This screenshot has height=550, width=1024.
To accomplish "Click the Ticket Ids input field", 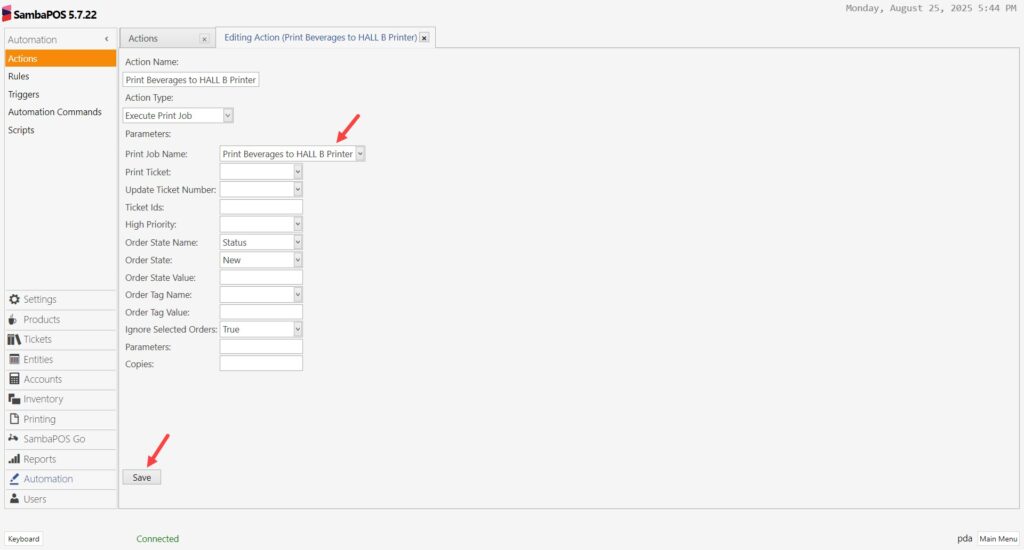I will pos(261,207).
